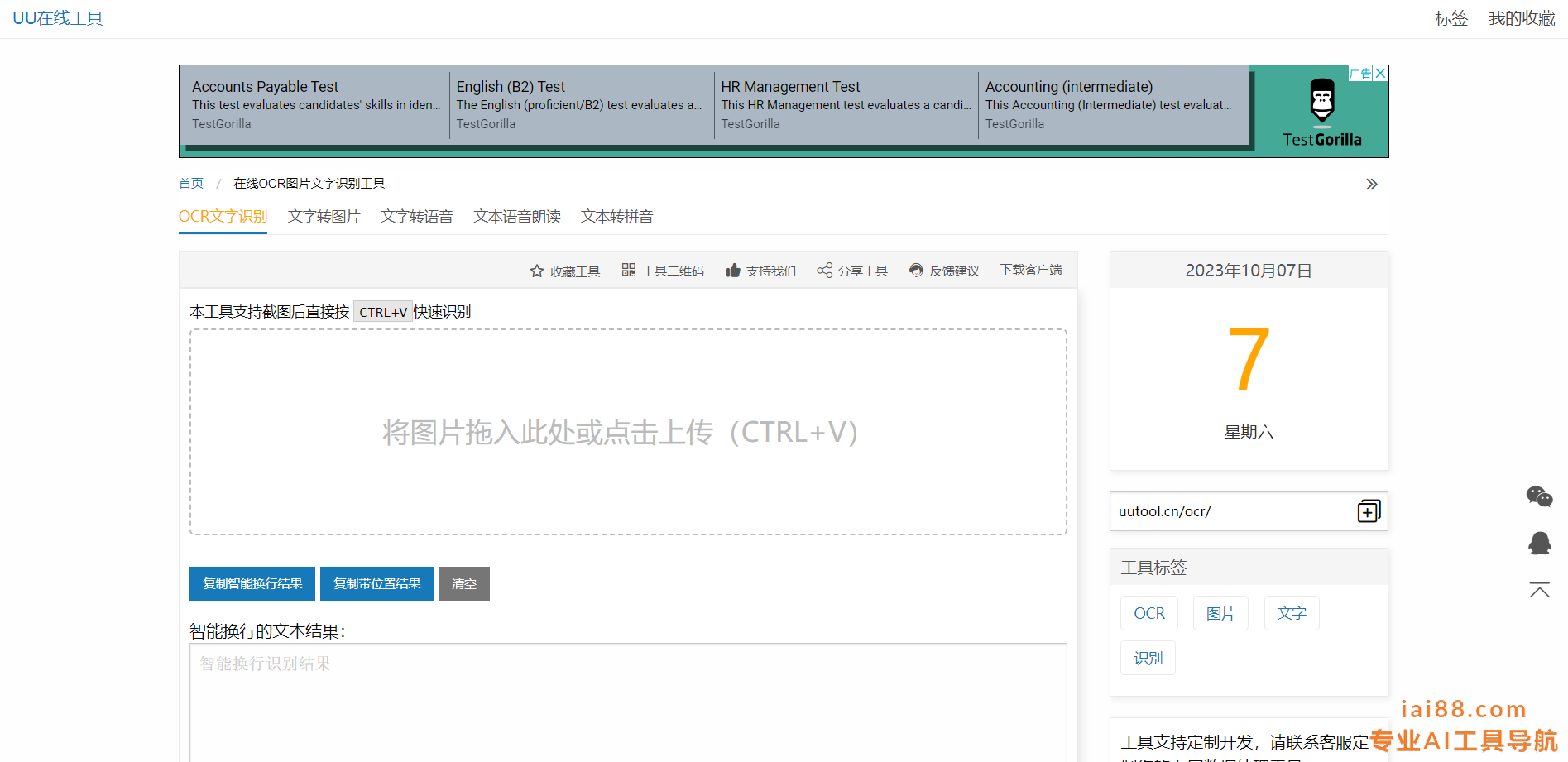
Task: Focus the 智能换行识别结果 text area
Action: coord(628,703)
